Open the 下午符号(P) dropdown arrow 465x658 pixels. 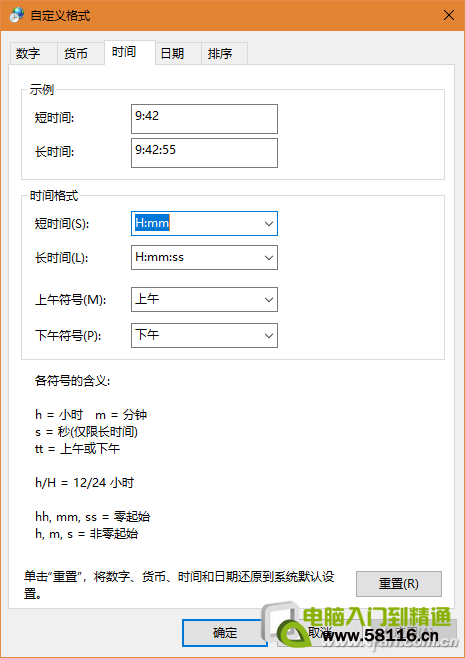[269, 335]
